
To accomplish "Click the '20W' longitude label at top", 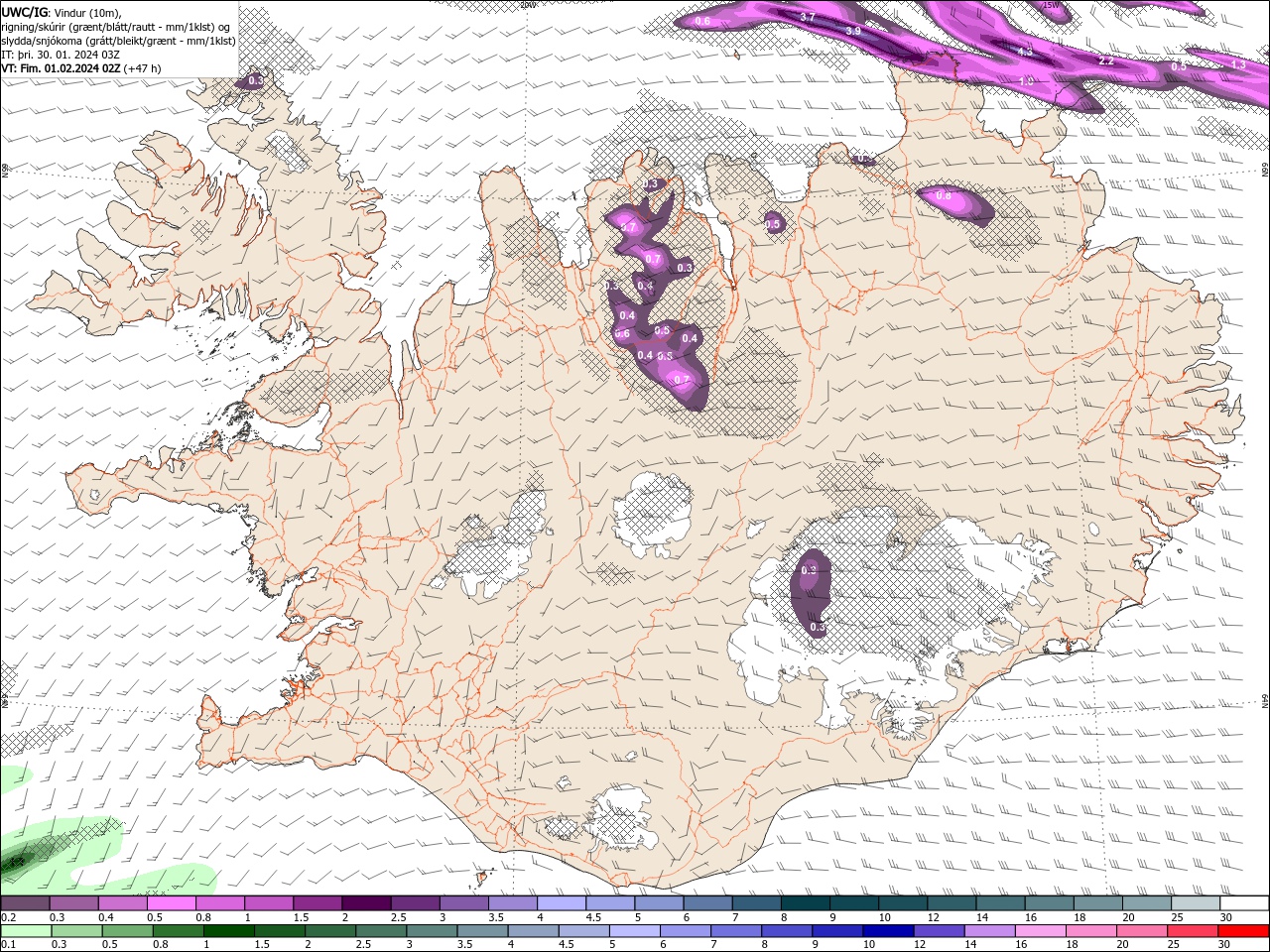I will click(x=527, y=5).
